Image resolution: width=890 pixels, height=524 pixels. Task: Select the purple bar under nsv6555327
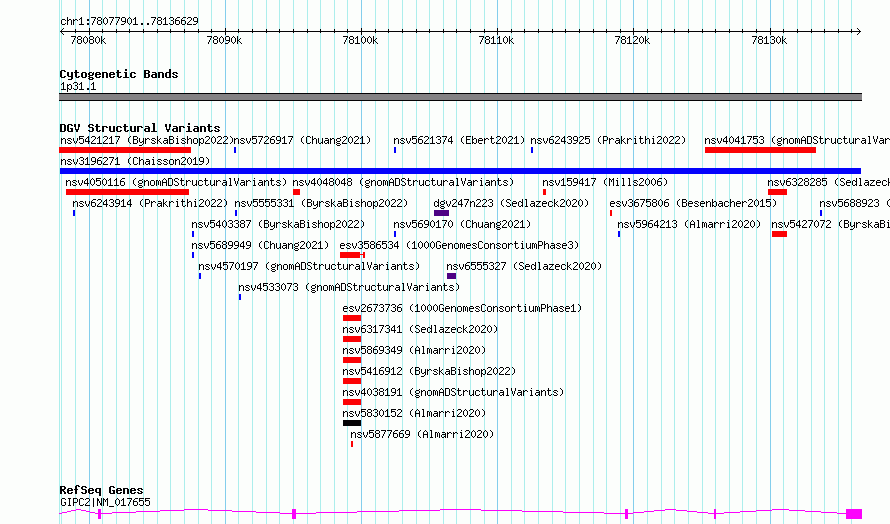[451, 276]
